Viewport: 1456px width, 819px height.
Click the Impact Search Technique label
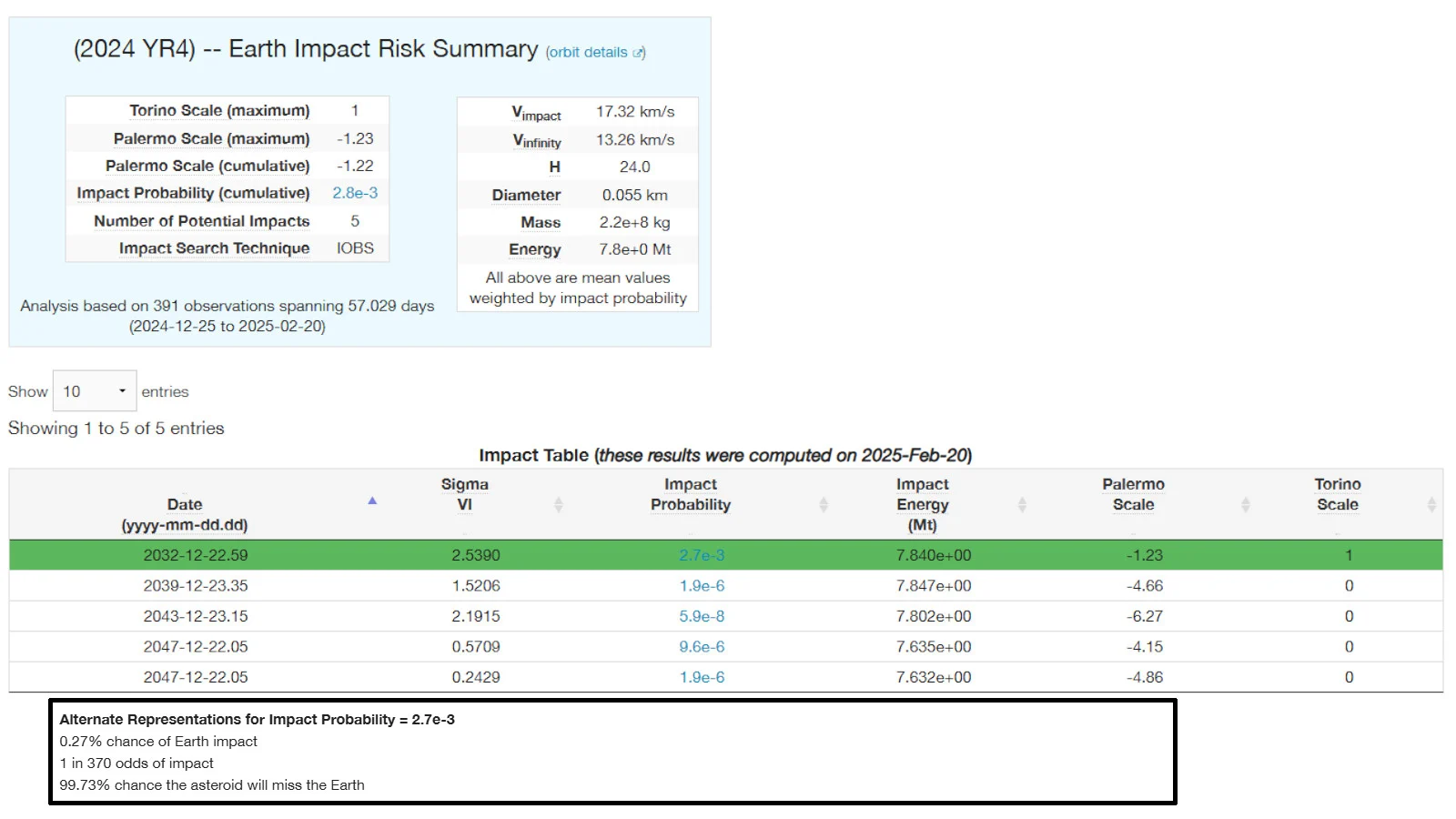pos(215,248)
